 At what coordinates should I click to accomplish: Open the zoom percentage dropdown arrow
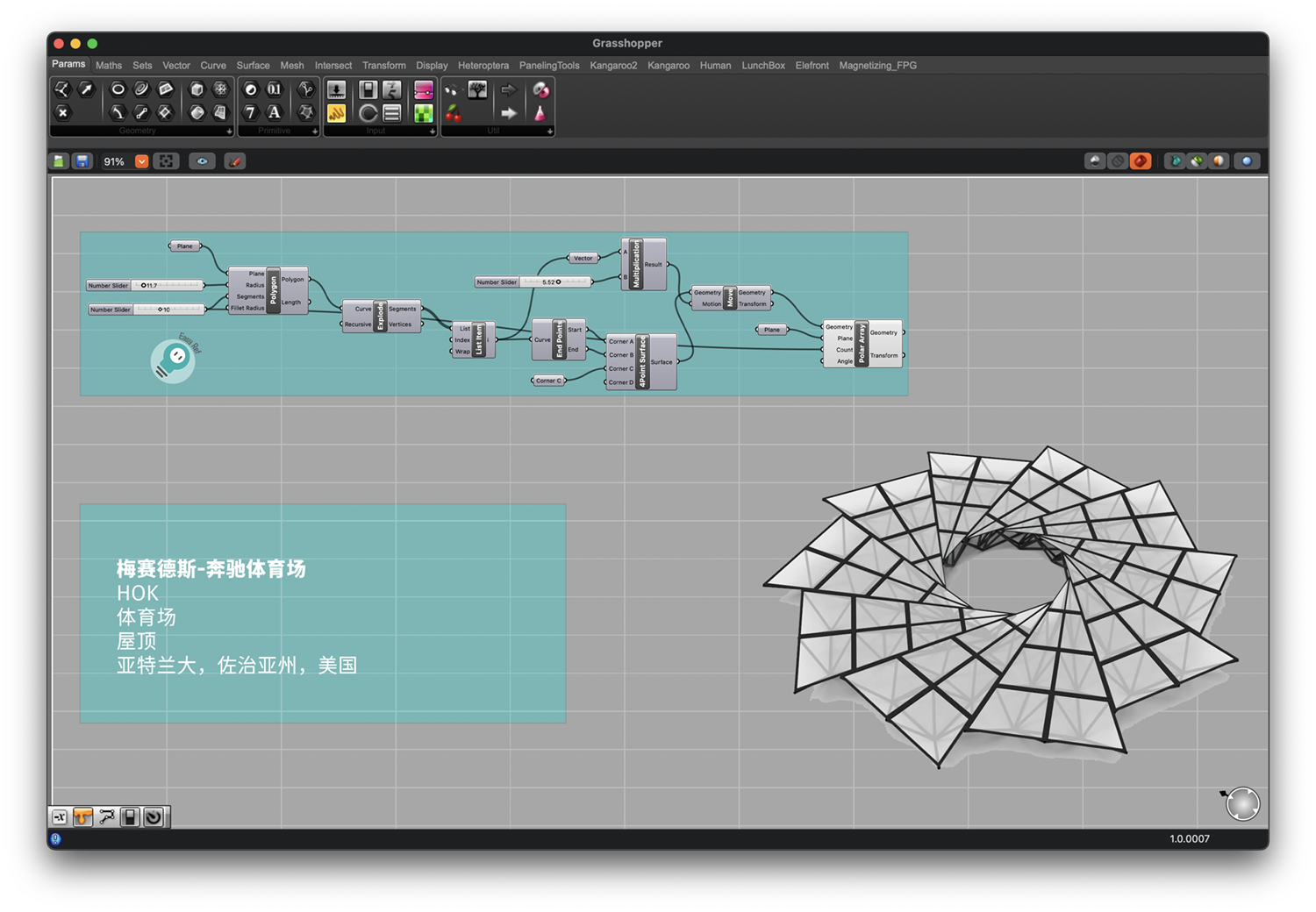point(141,161)
